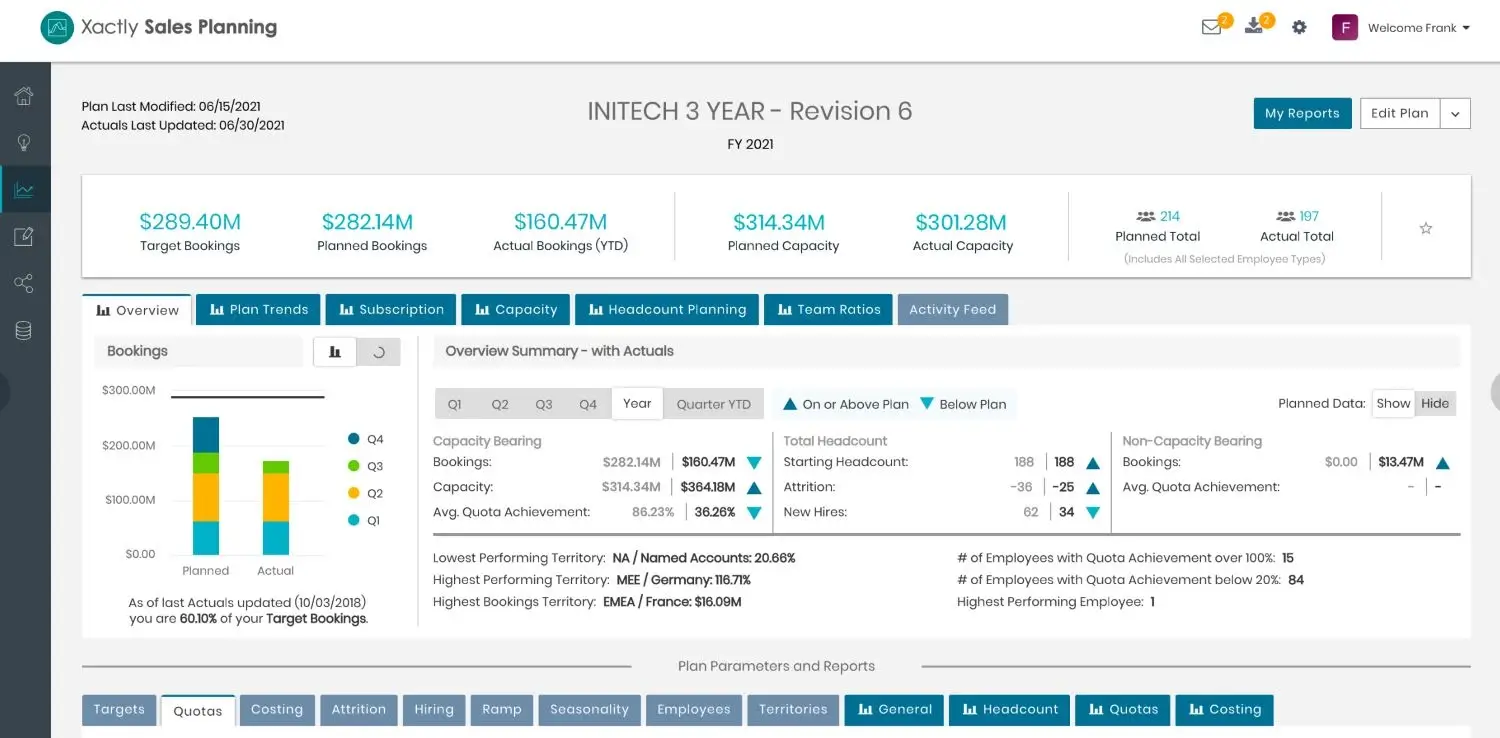
Task: Open the Welcome Frank user menu
Action: pos(1417,28)
